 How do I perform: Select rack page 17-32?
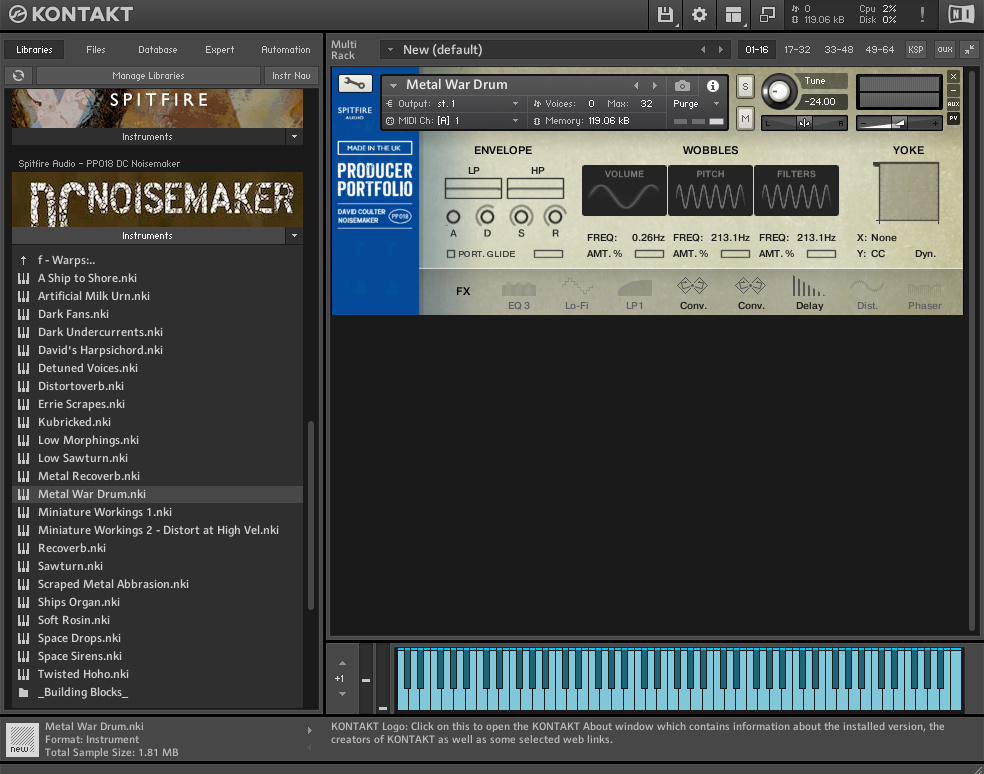click(x=797, y=50)
